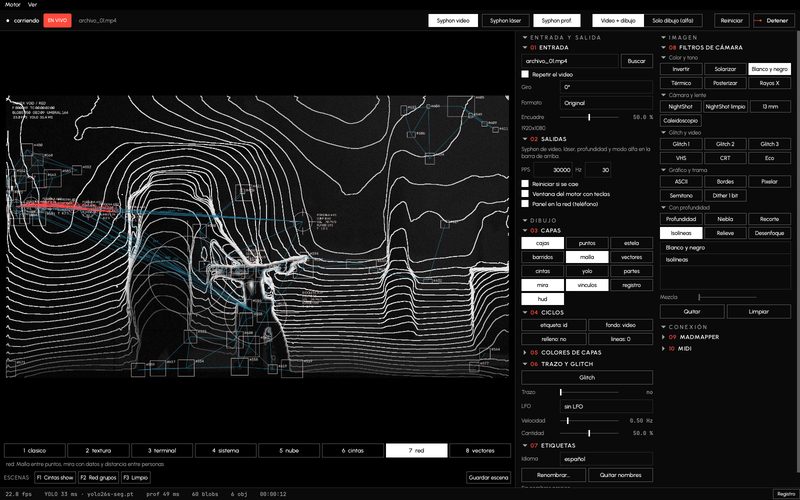Adjust the Velocidad slider
The width and height of the screenshot is (800, 500).
pos(589,421)
